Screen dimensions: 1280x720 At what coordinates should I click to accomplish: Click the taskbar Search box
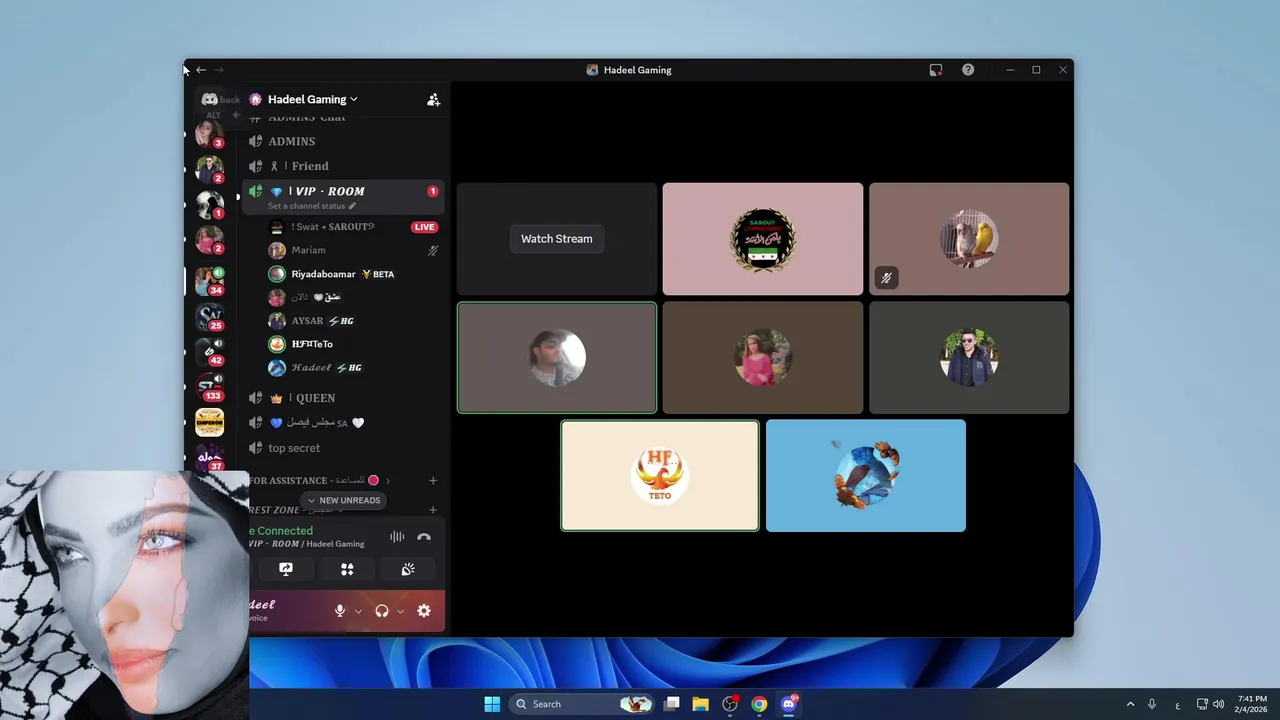click(x=581, y=704)
